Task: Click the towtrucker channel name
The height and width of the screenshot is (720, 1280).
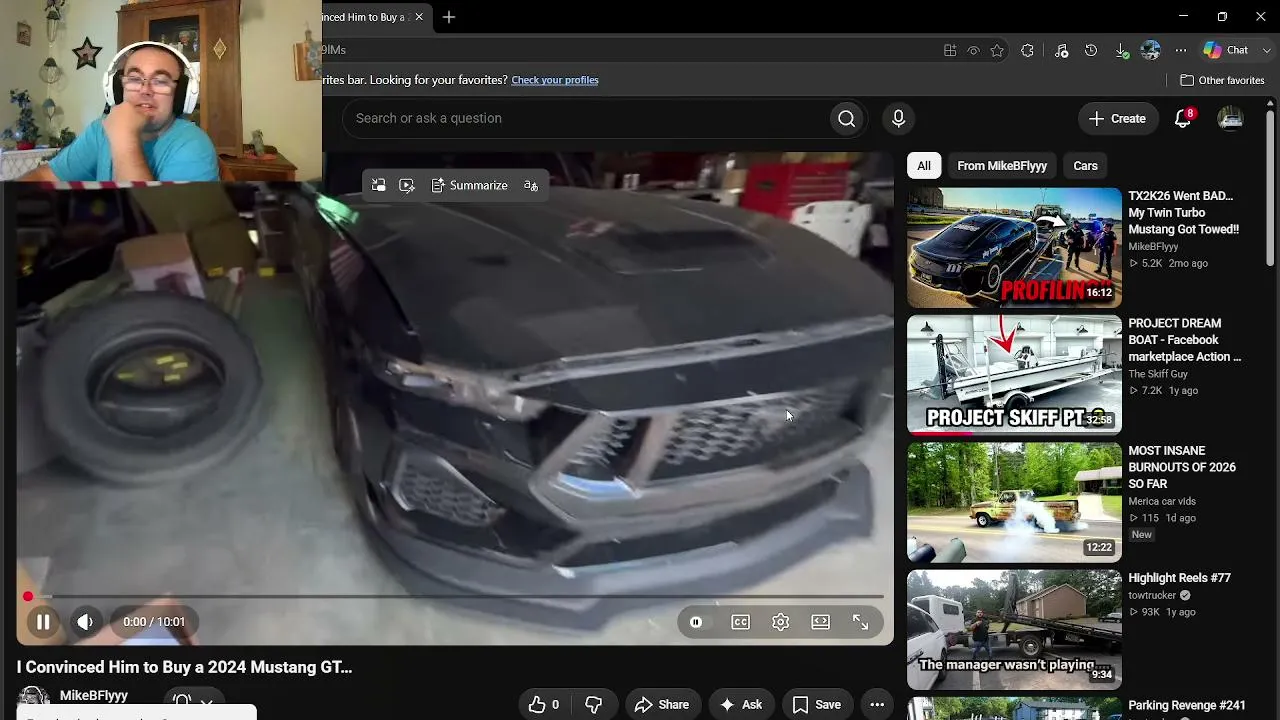Action: point(1153,595)
